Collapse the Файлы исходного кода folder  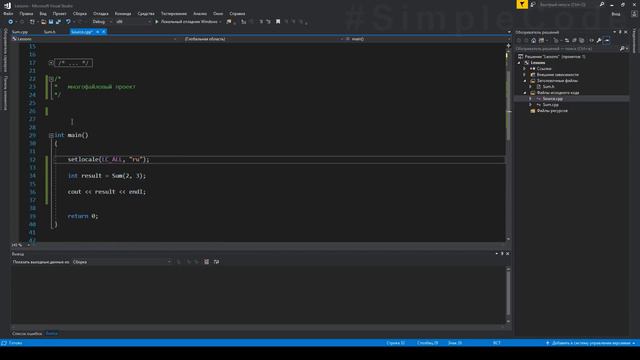(x=525, y=93)
